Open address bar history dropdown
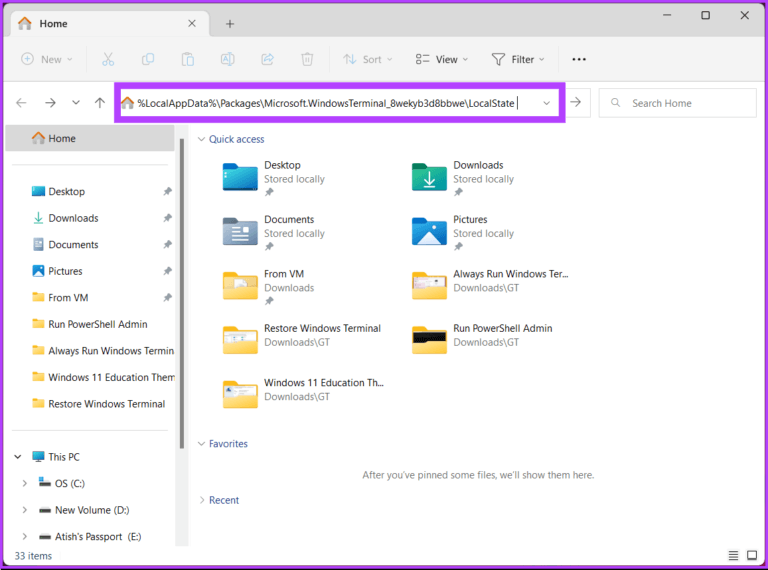Viewport: 768px width, 570px height. tap(547, 103)
